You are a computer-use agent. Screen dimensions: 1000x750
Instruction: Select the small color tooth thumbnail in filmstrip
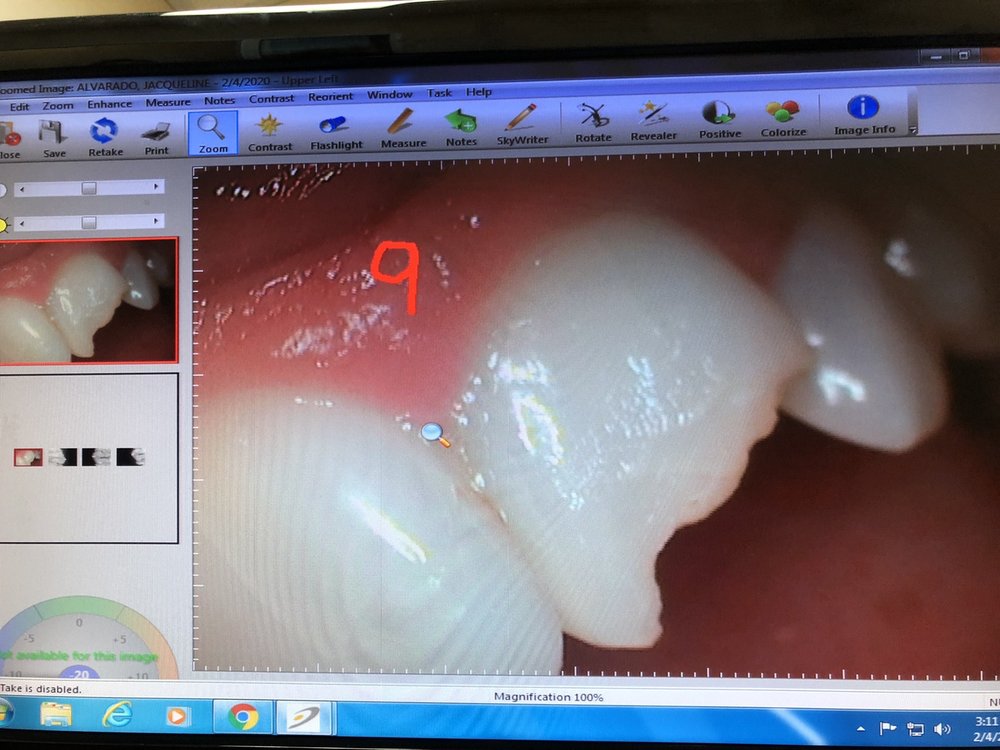coord(28,457)
